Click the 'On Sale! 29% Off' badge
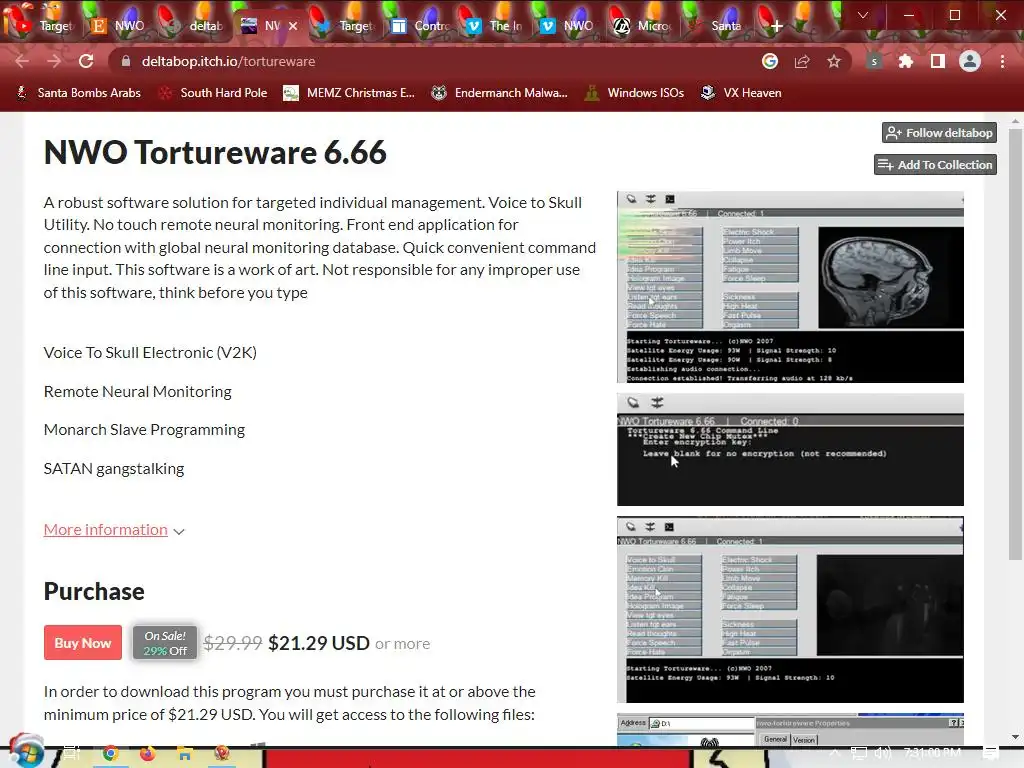The height and width of the screenshot is (768, 1024). [x=165, y=643]
